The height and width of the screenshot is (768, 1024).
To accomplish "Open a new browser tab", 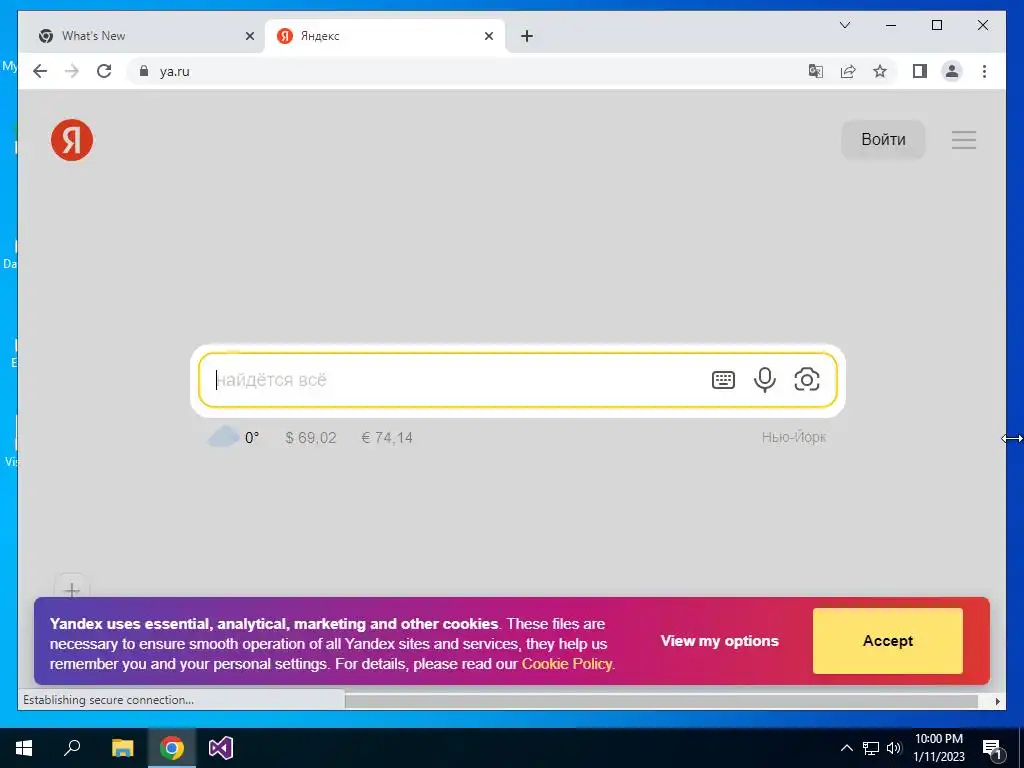I will click(527, 36).
